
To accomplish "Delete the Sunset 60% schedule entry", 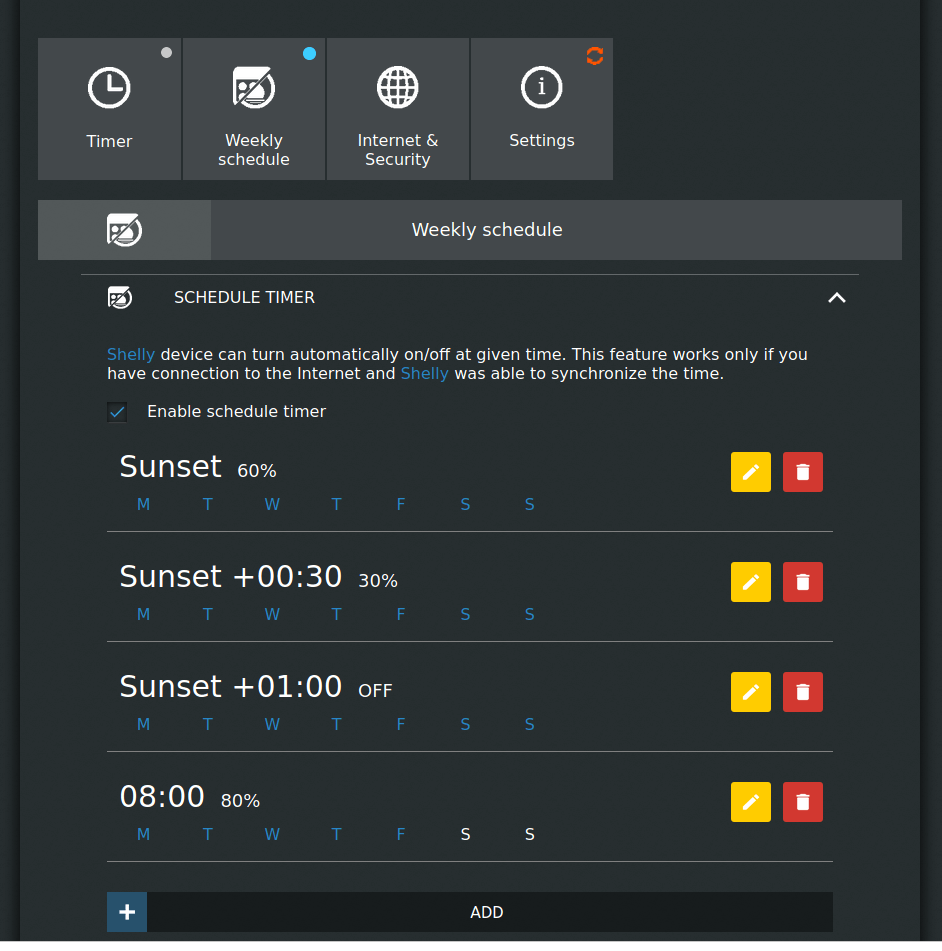I will point(803,472).
